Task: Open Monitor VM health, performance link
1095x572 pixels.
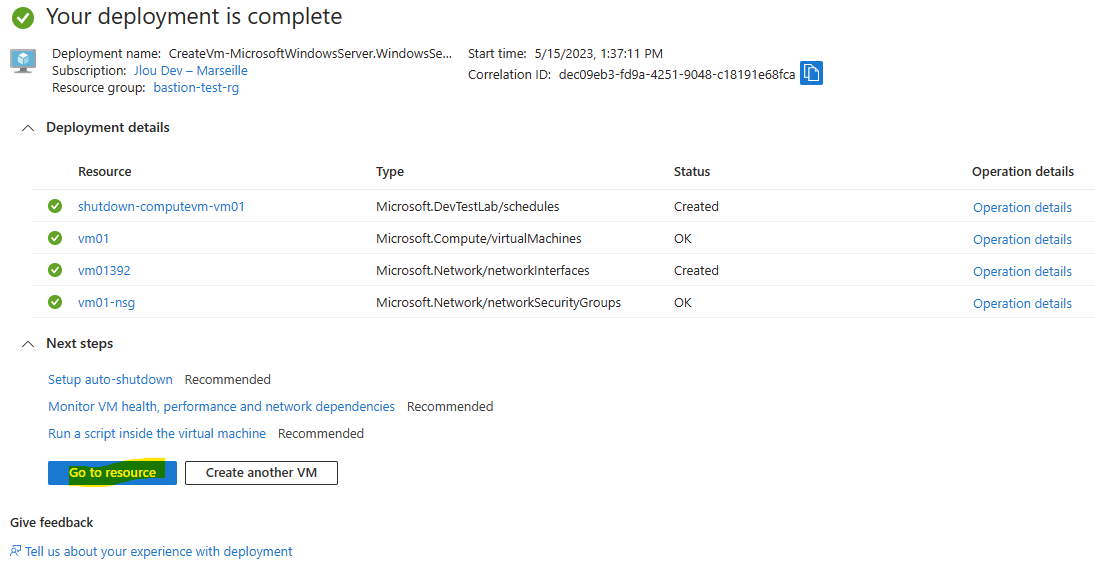Action: 221,406
